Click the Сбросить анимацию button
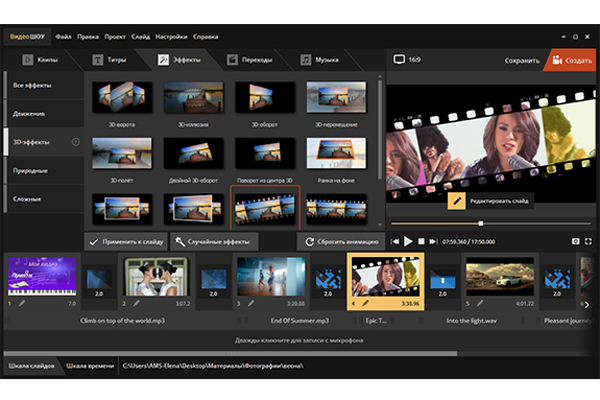600x400 pixels. point(336,241)
